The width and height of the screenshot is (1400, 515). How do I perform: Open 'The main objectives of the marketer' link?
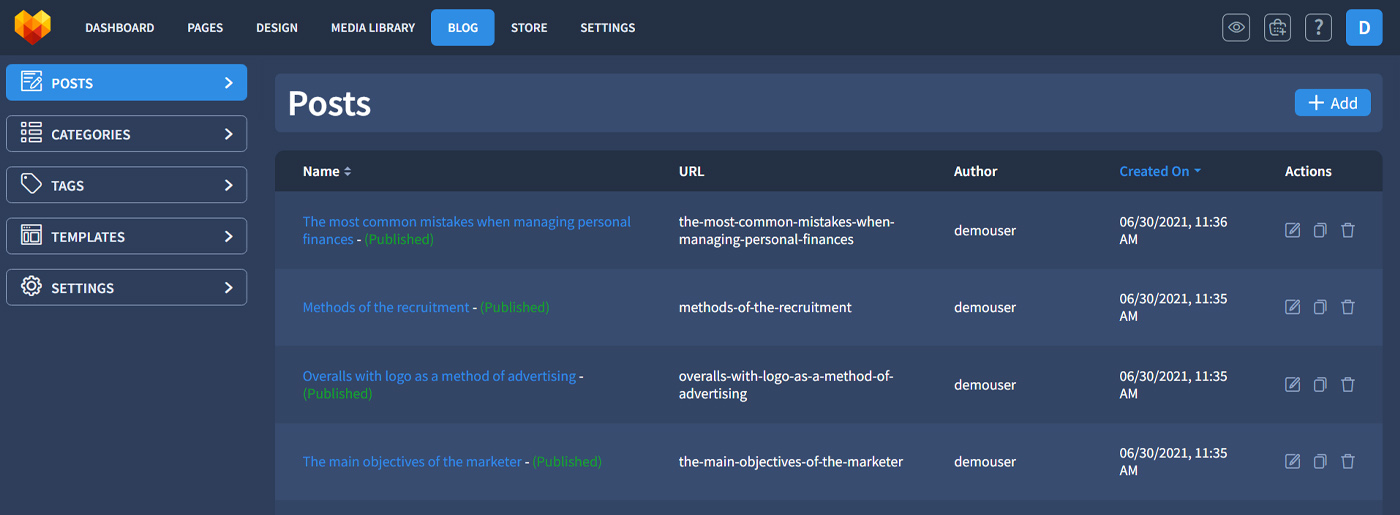click(x=412, y=462)
